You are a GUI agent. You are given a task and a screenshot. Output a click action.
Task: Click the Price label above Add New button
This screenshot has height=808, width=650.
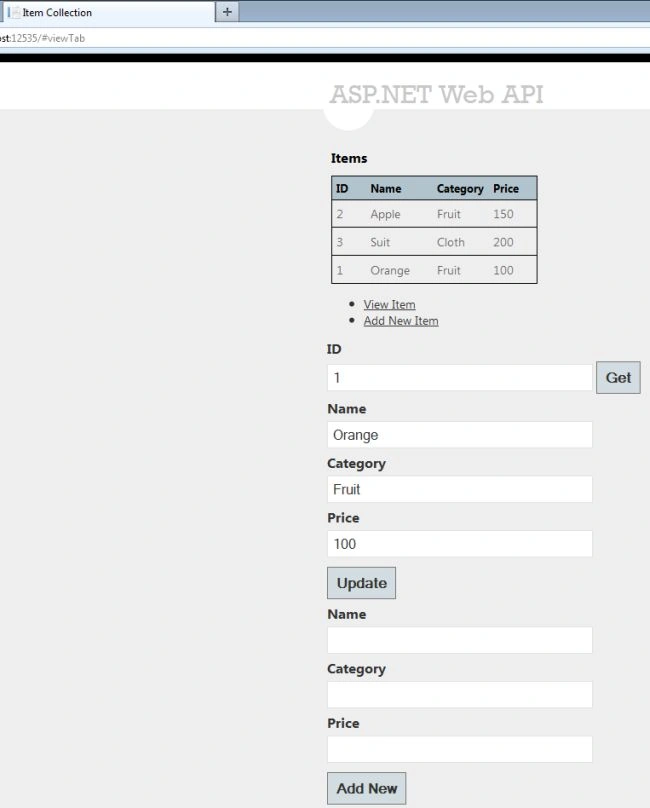pyautogui.click(x=343, y=723)
